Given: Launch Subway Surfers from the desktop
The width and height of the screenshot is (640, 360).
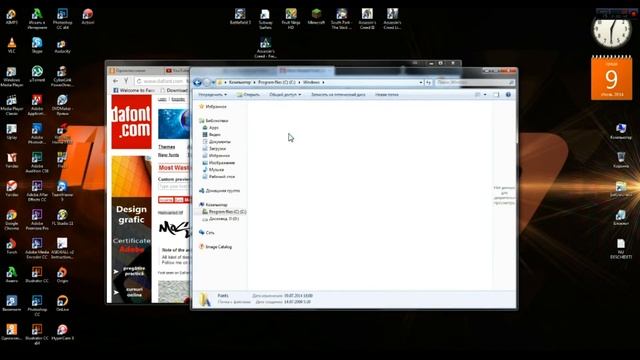Looking at the screenshot, I should point(265,19).
